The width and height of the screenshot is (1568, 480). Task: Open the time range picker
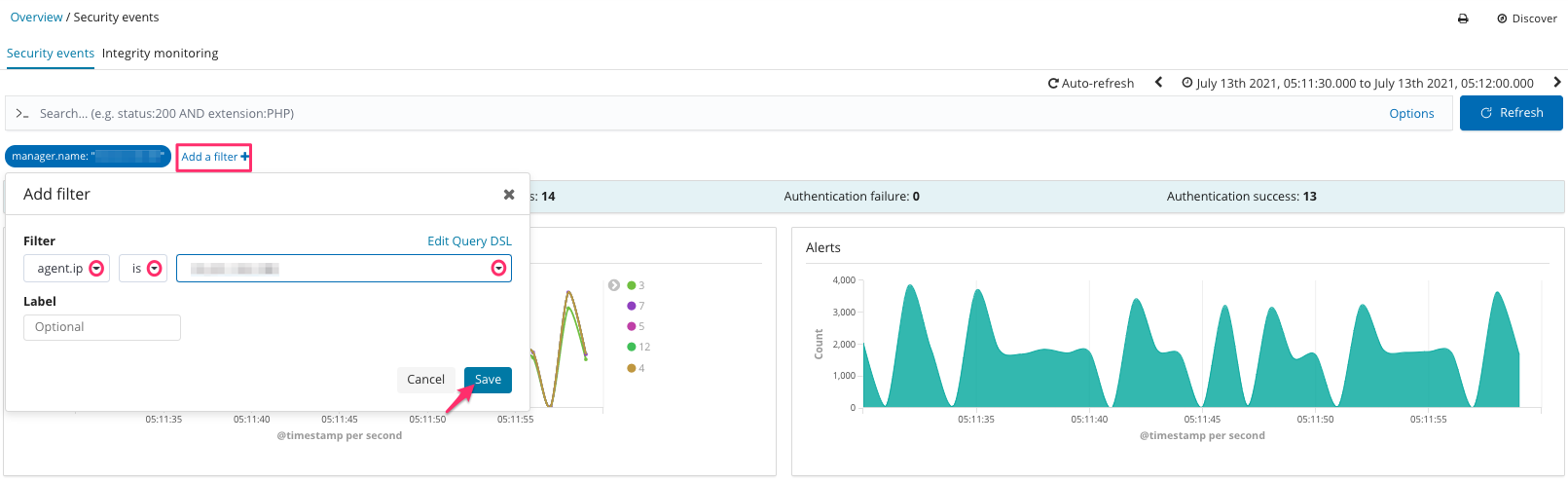point(1357,84)
